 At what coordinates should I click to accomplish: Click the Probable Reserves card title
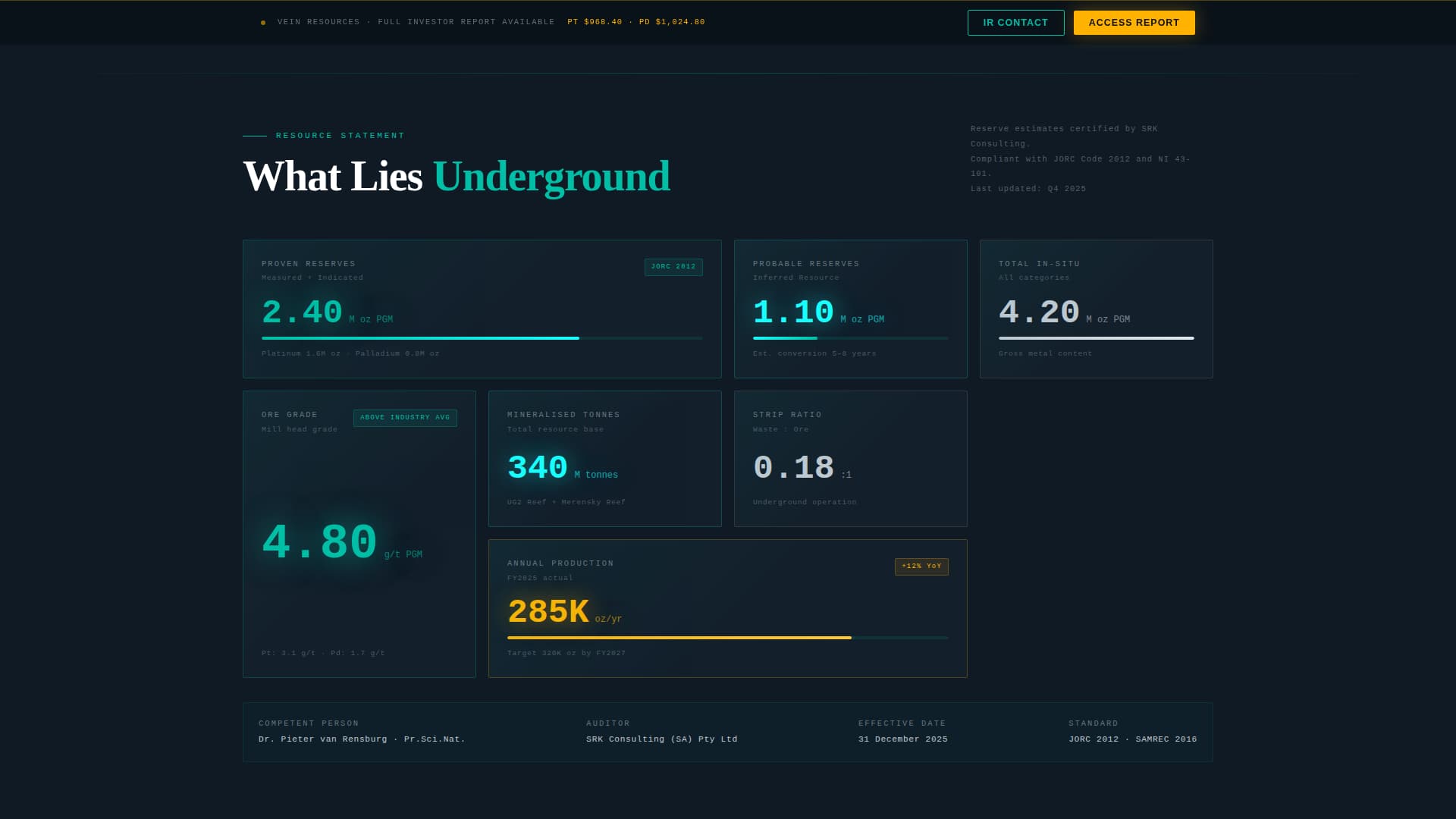click(x=806, y=264)
